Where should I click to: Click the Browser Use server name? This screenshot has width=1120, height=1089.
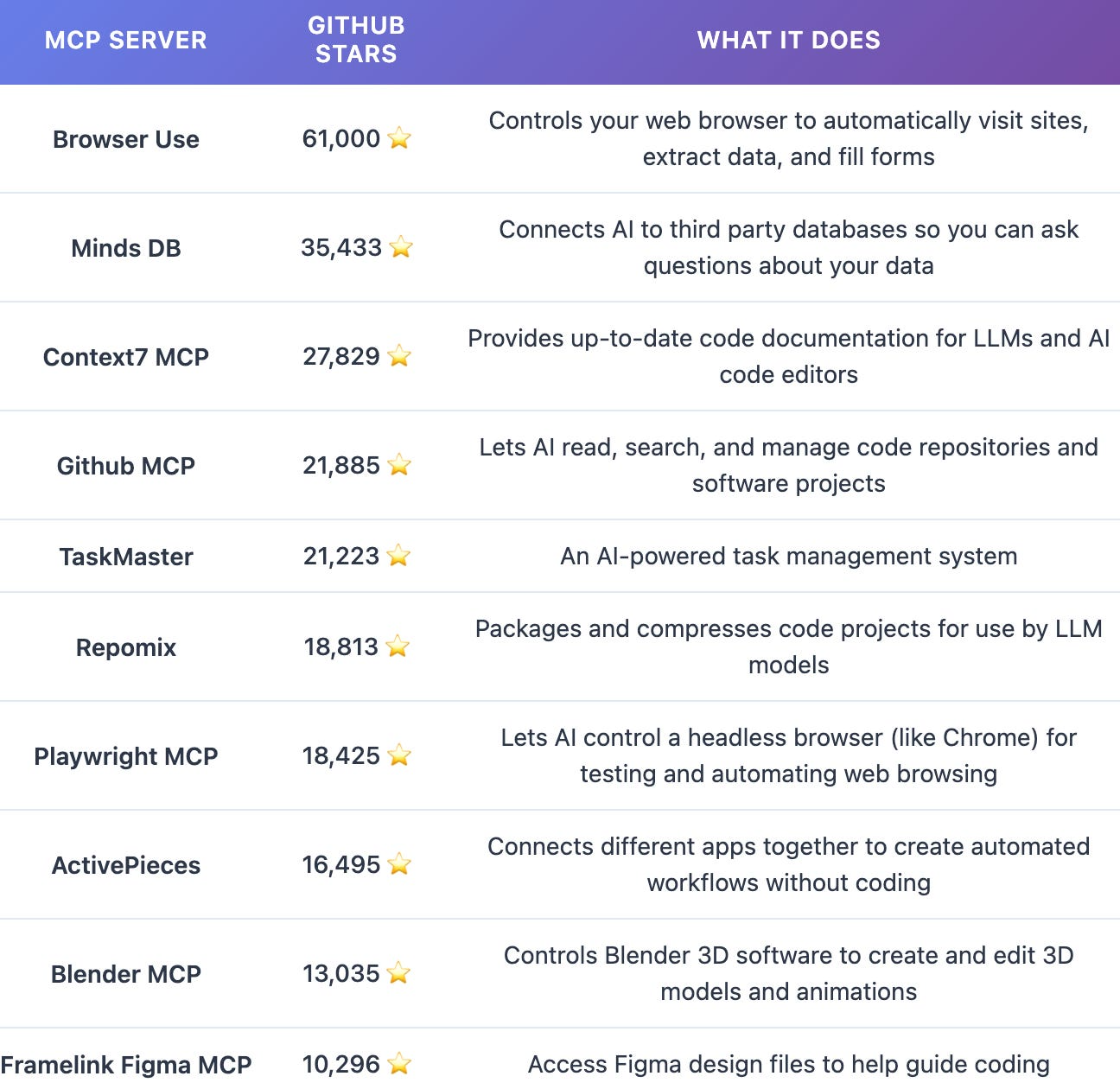(126, 139)
